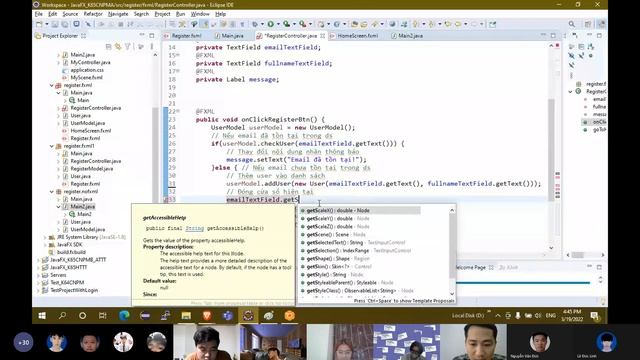
Task: Click the Java perspective icon at toolbar end
Action: click(x=601, y=24)
